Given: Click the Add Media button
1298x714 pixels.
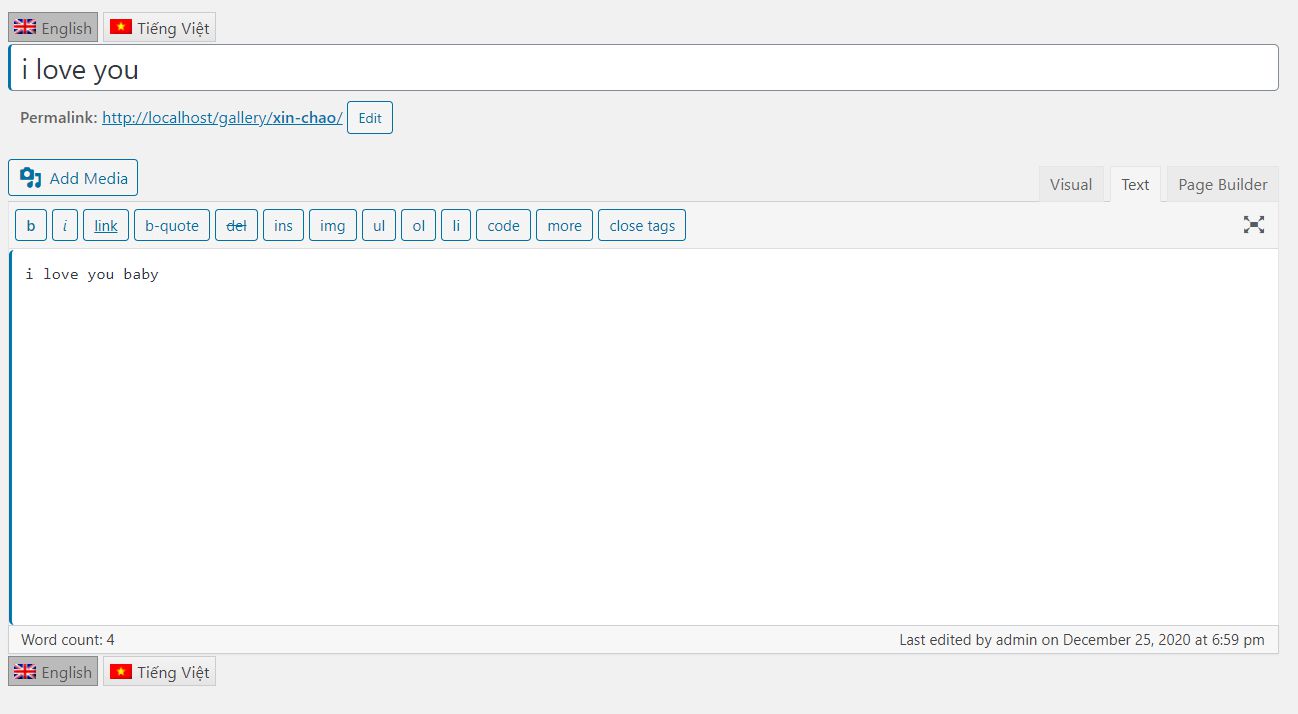Looking at the screenshot, I should coord(73,178).
